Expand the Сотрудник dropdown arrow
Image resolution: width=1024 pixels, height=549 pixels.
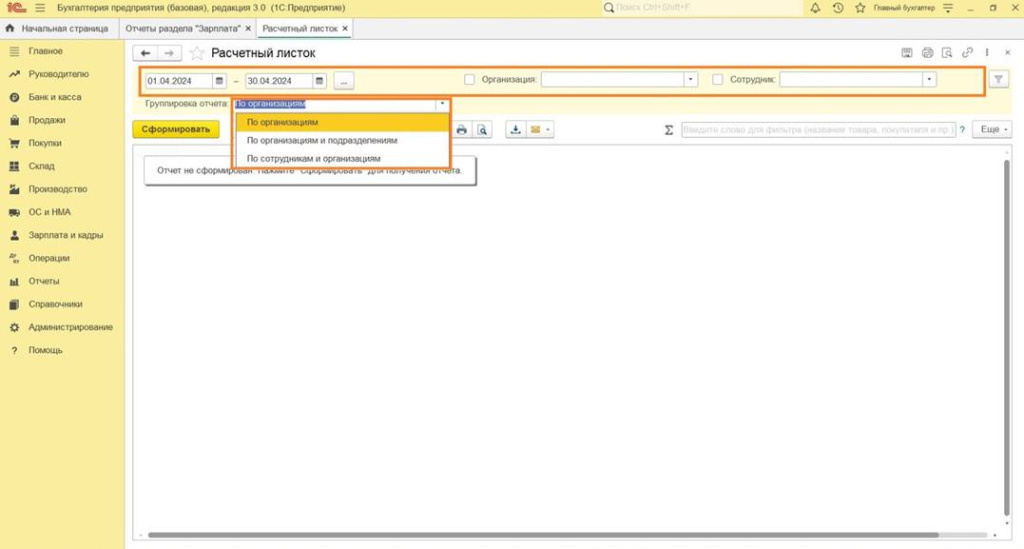click(x=929, y=80)
